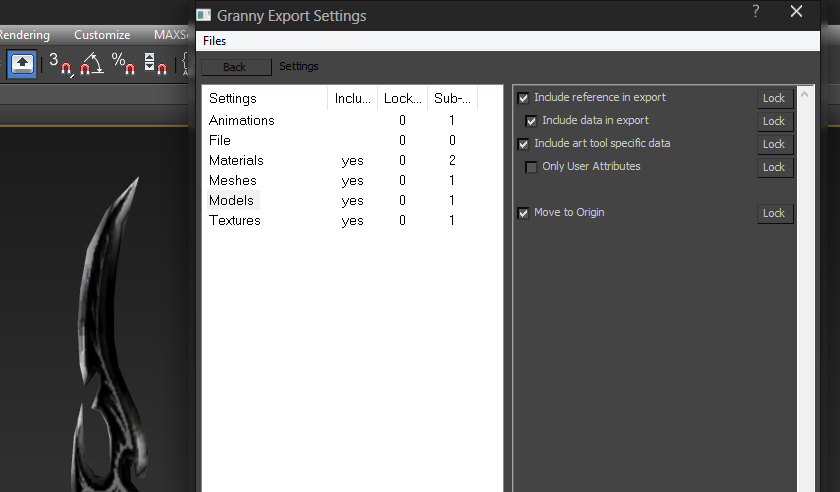The width and height of the screenshot is (840, 492).
Task: Click the Inclu... column header
Action: click(352, 98)
